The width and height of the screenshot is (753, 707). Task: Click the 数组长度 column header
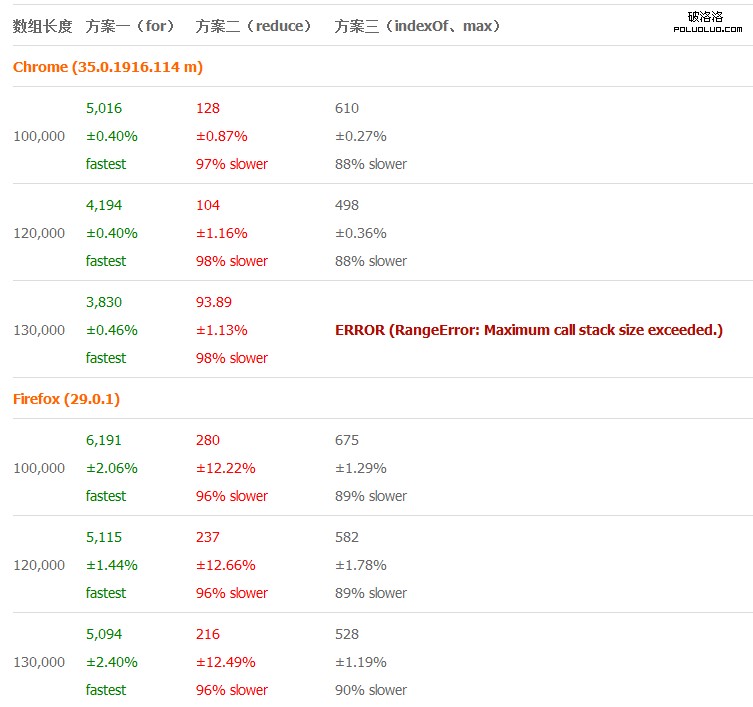(42, 26)
